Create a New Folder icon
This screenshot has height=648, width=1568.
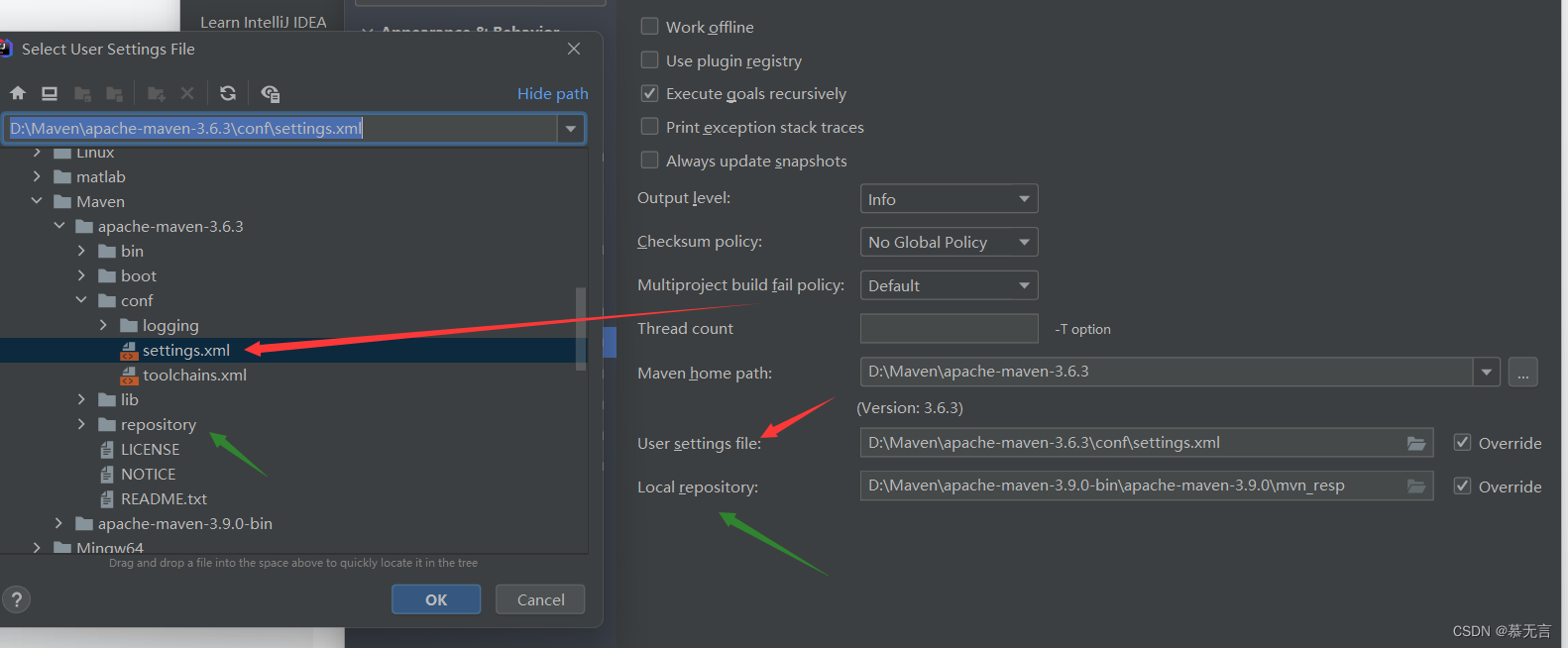(157, 93)
